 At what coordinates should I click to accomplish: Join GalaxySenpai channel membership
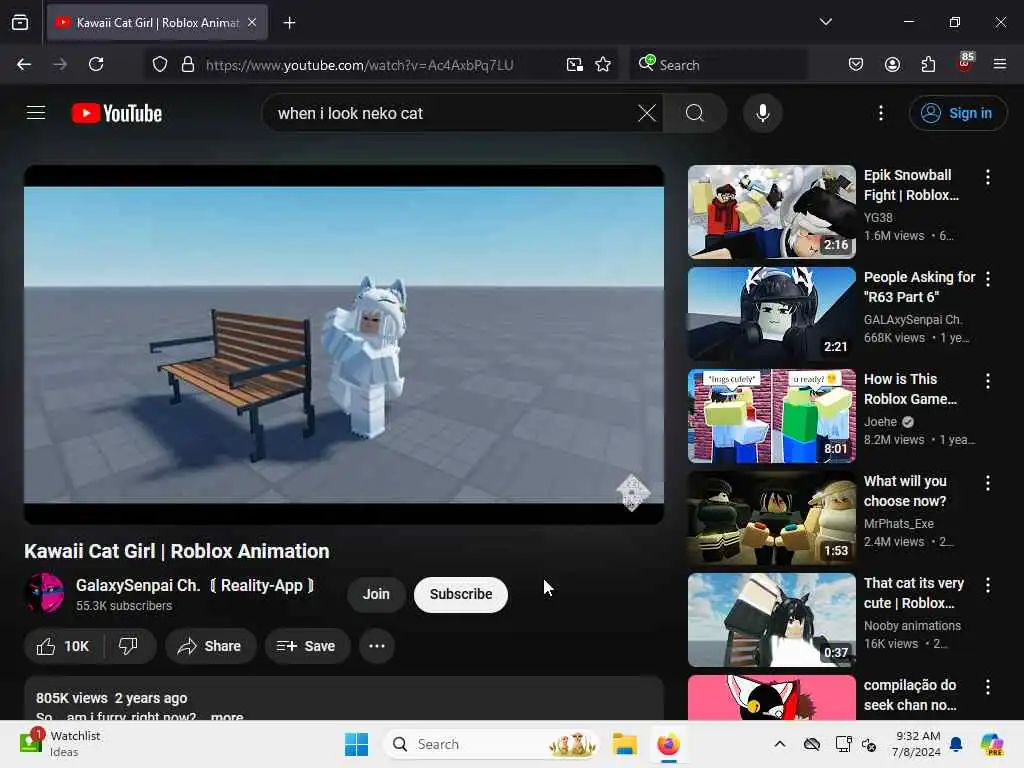pos(376,594)
